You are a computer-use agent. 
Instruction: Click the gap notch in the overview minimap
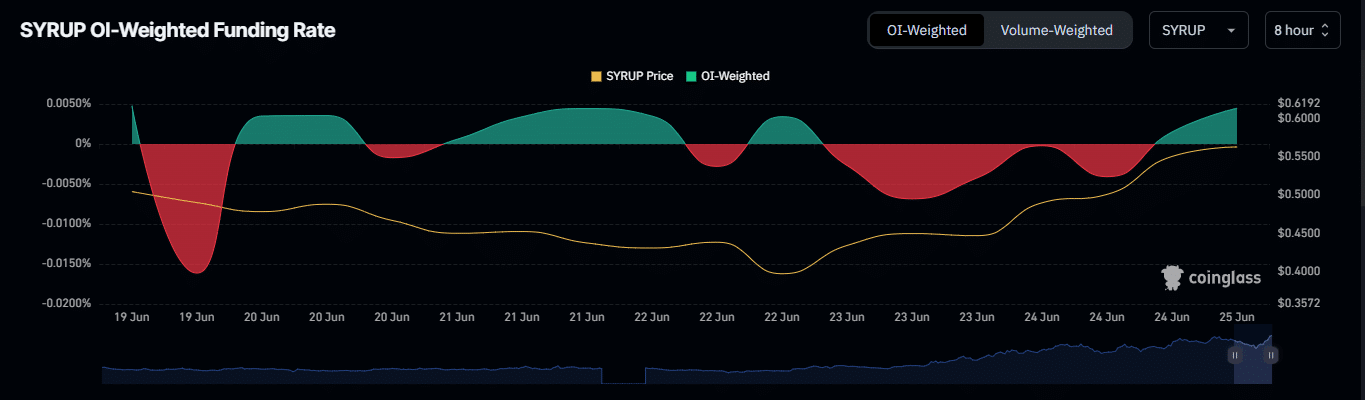tap(624, 375)
